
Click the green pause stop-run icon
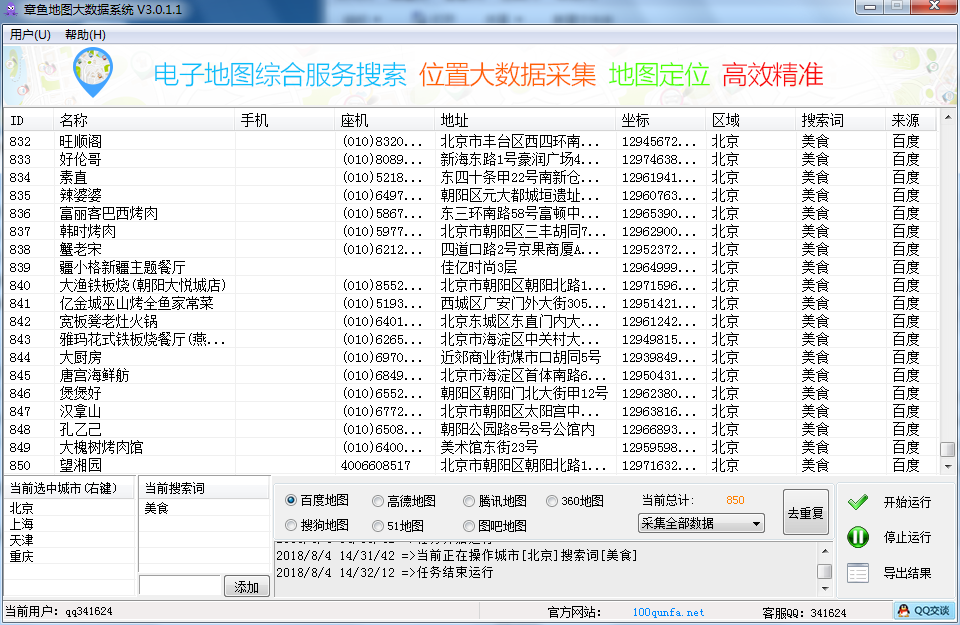pyautogui.click(x=858, y=537)
